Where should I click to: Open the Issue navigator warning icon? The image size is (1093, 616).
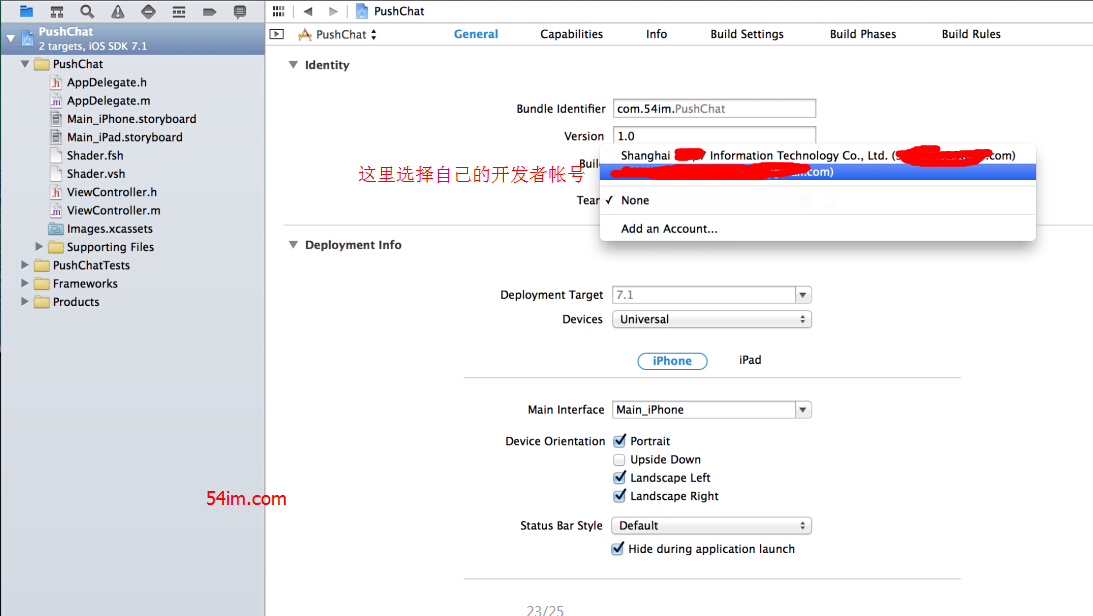point(118,12)
